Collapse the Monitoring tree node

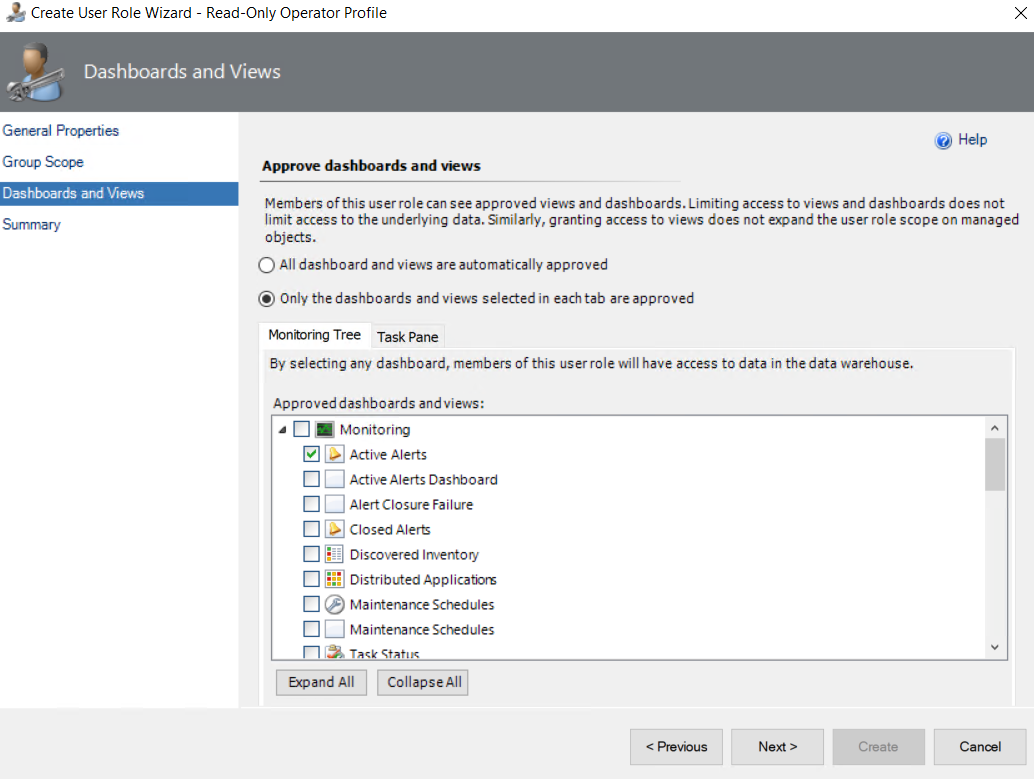click(282, 430)
